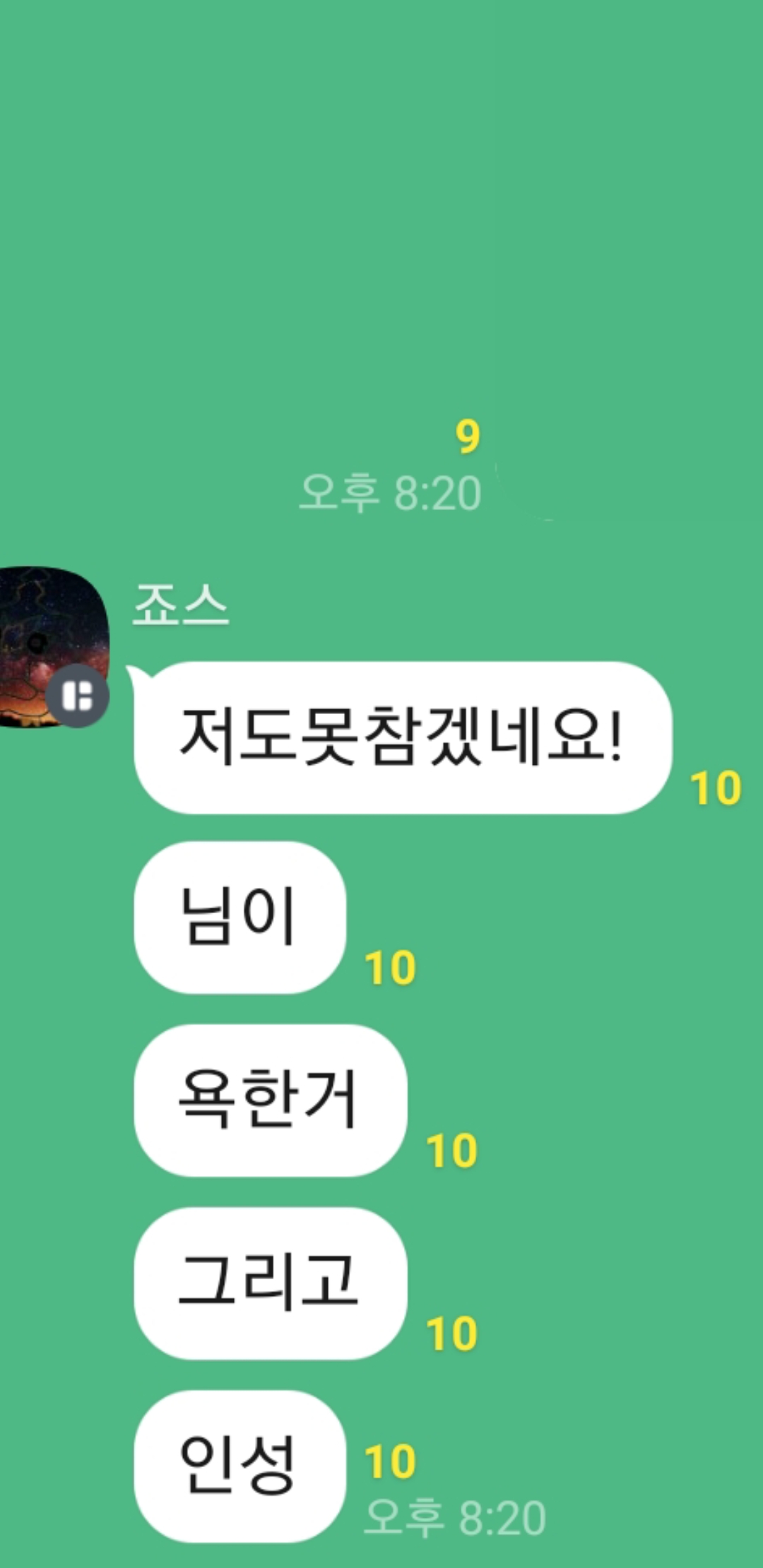This screenshot has width=763, height=1568.
Task: Tap unread count 10 beside 인성
Action: (x=390, y=1461)
